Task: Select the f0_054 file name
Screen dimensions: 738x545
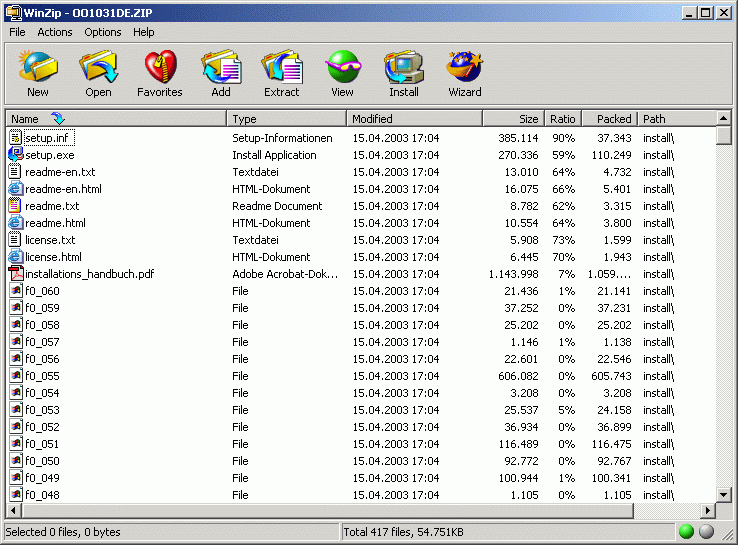Action: tap(42, 393)
